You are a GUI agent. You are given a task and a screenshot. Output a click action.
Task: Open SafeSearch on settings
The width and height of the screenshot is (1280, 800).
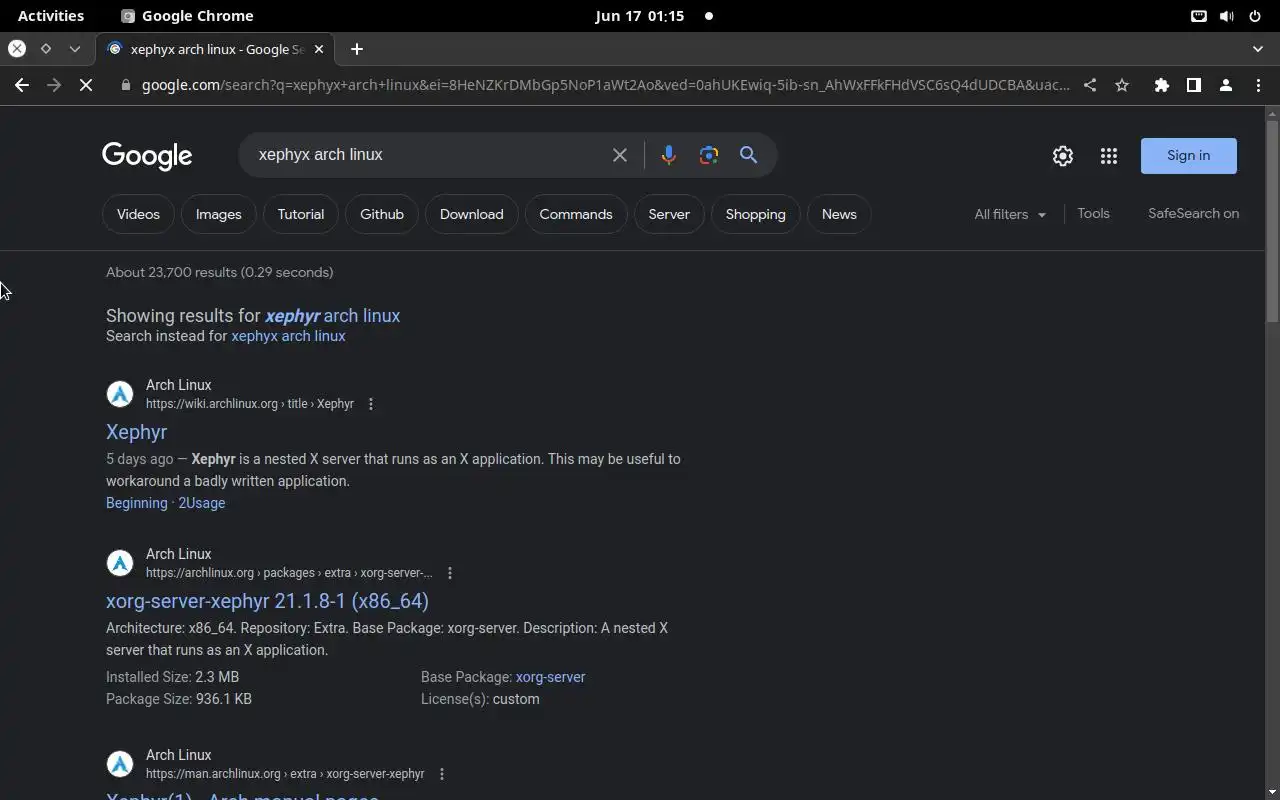(x=1193, y=213)
